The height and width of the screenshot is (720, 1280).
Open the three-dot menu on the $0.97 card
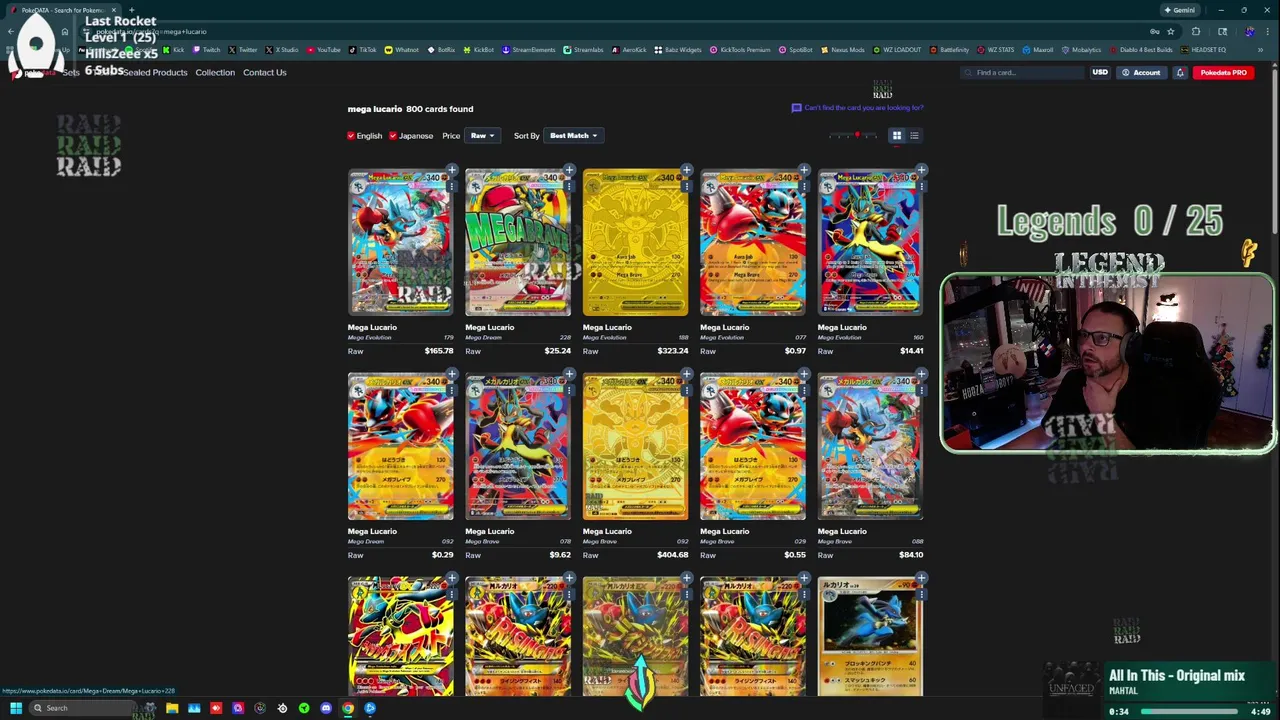coord(804,185)
